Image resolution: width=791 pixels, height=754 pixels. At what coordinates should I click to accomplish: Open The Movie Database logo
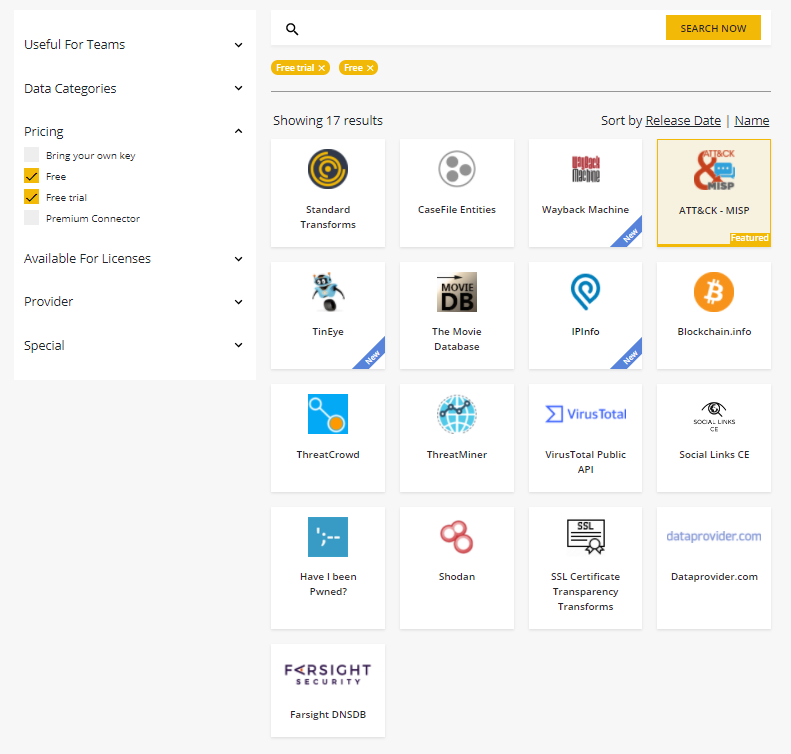click(457, 292)
